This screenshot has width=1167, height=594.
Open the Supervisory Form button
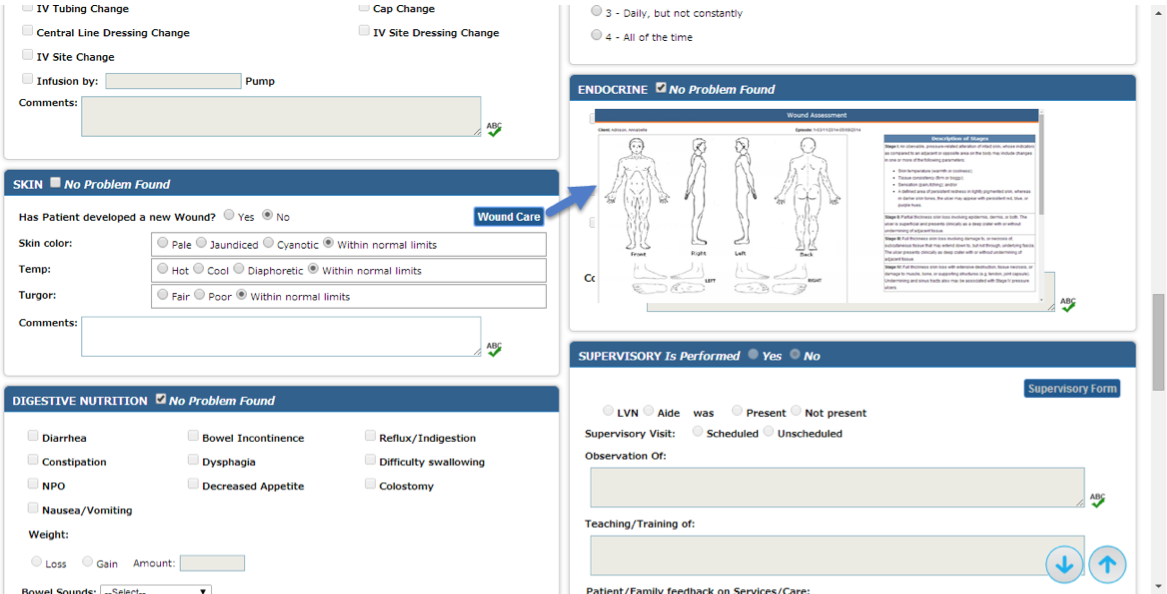coord(1072,389)
